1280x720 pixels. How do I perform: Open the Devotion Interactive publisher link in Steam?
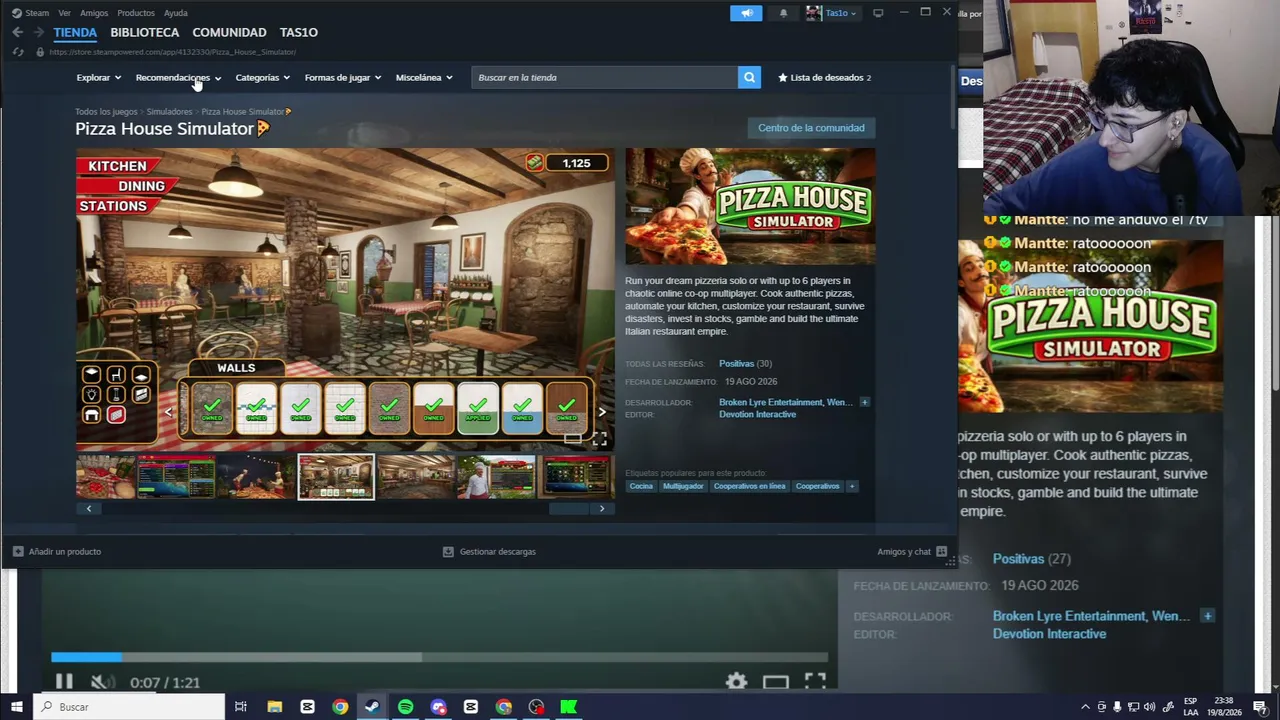pos(757,414)
